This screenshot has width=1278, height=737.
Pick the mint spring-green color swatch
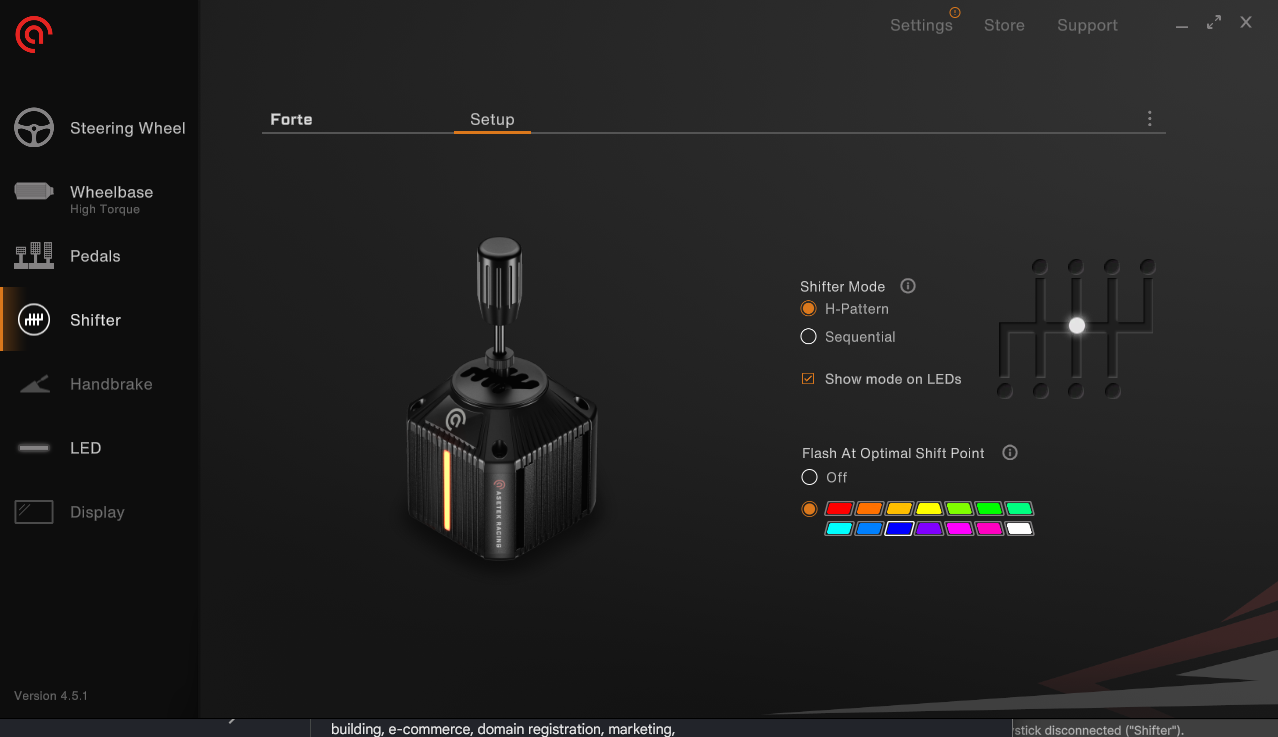tap(1019, 509)
